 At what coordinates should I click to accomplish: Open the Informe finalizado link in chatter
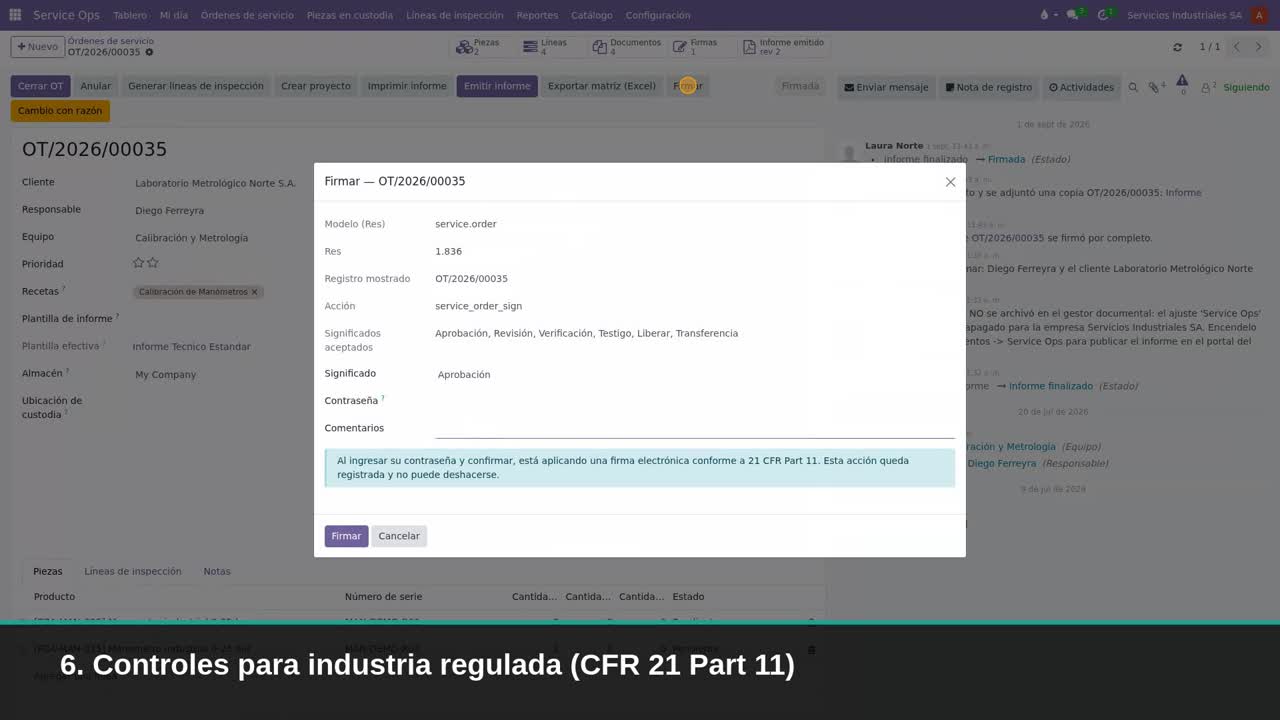(x=1050, y=386)
